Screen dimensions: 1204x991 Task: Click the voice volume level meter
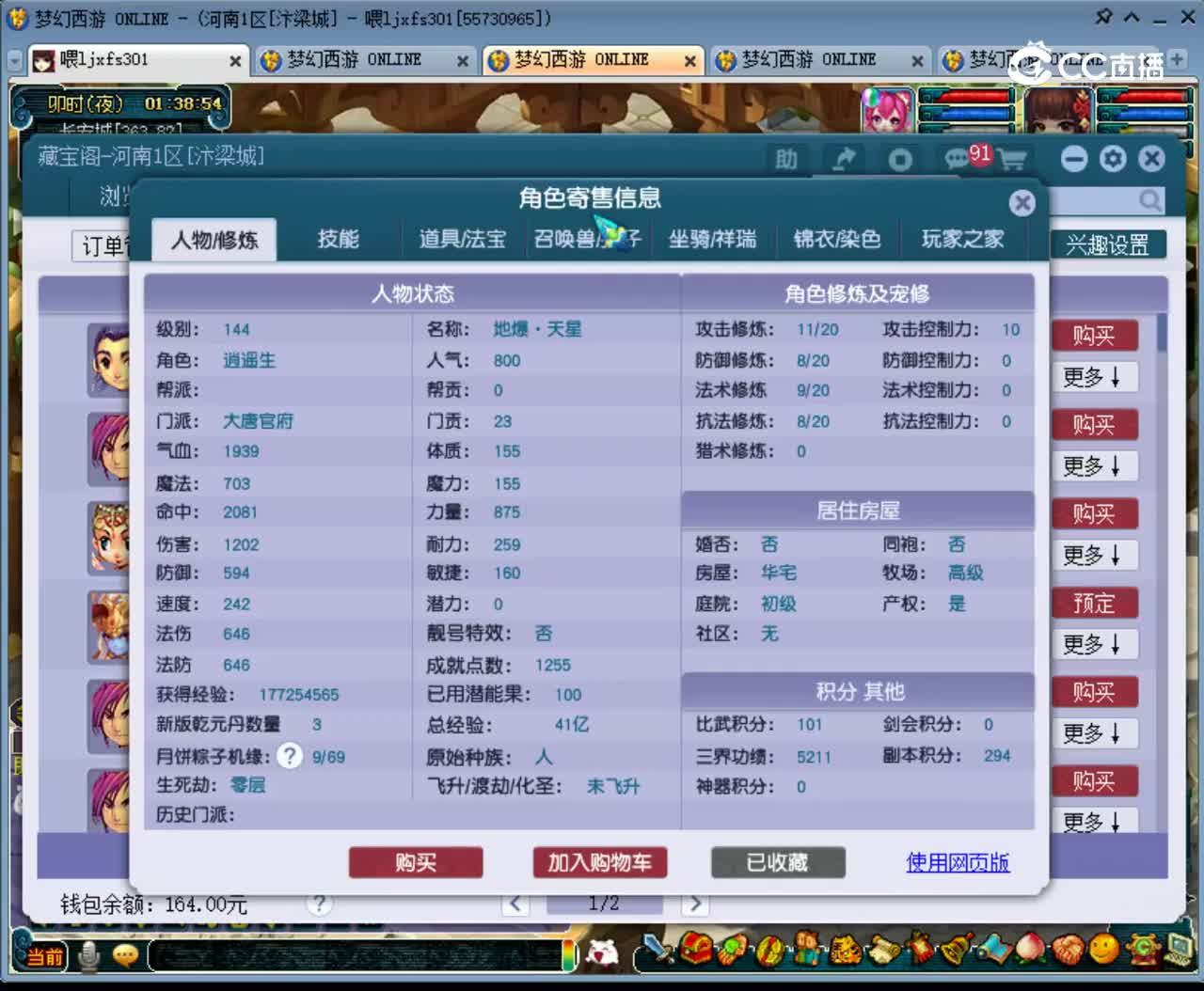(568, 956)
